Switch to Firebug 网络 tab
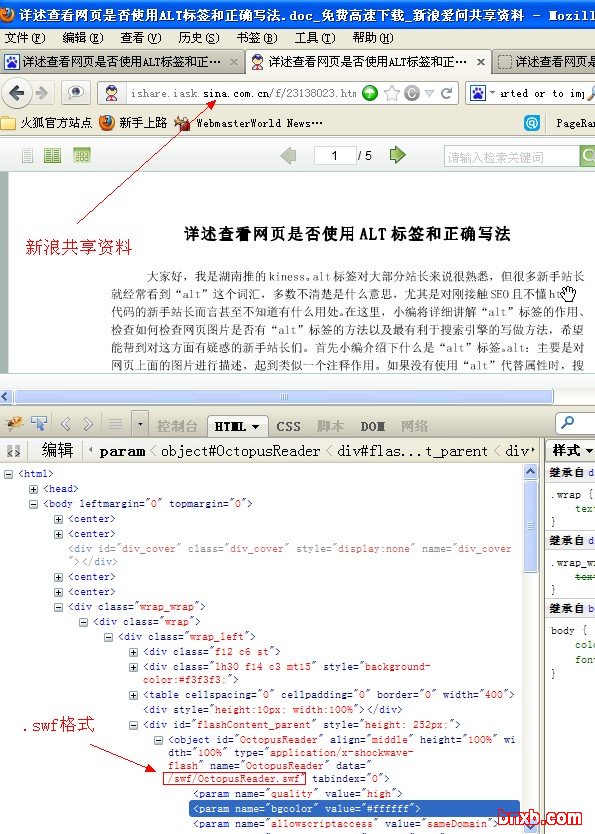This screenshot has width=595, height=834. [x=414, y=426]
